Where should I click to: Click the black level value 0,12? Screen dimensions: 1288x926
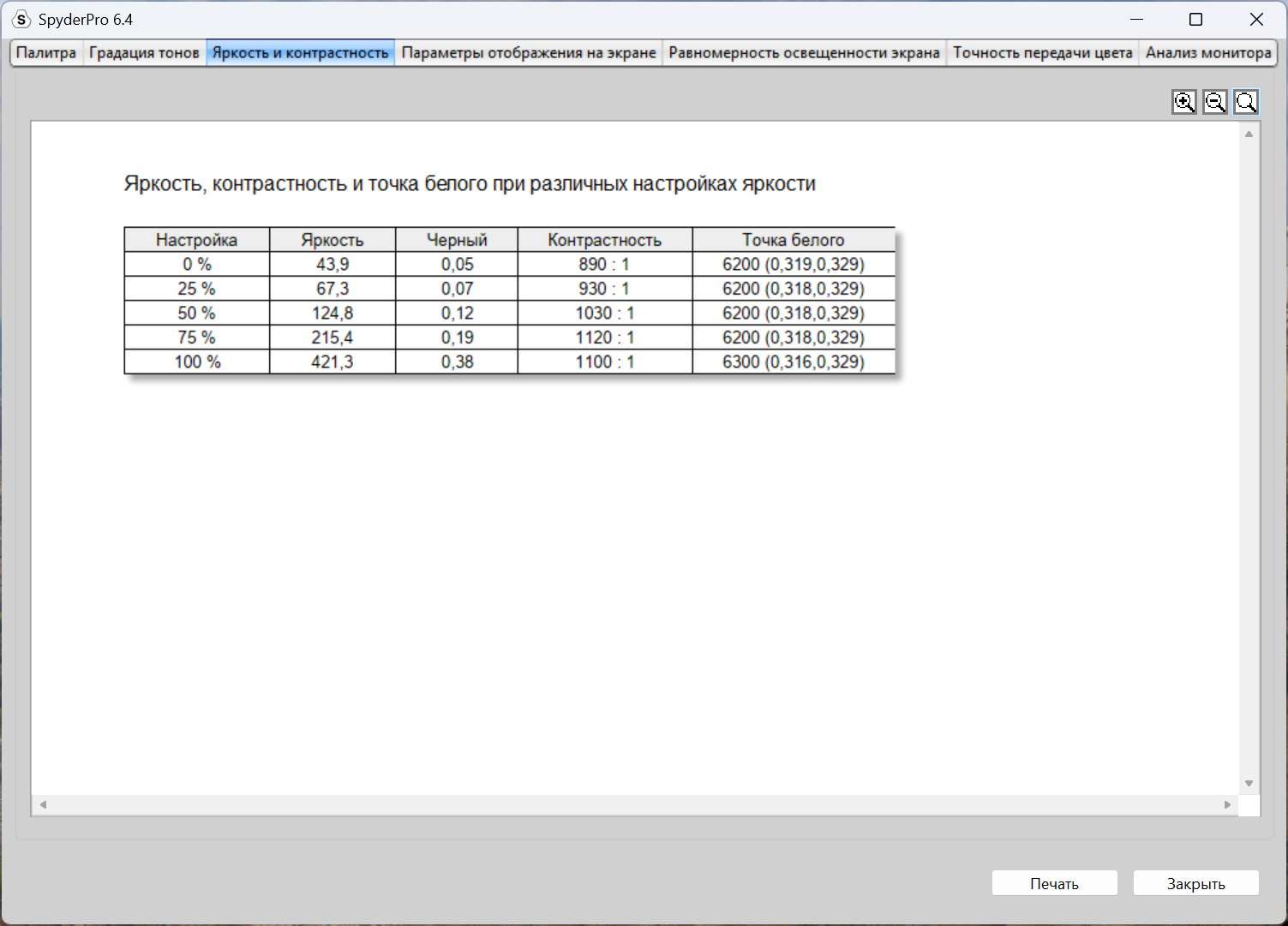[x=457, y=313]
